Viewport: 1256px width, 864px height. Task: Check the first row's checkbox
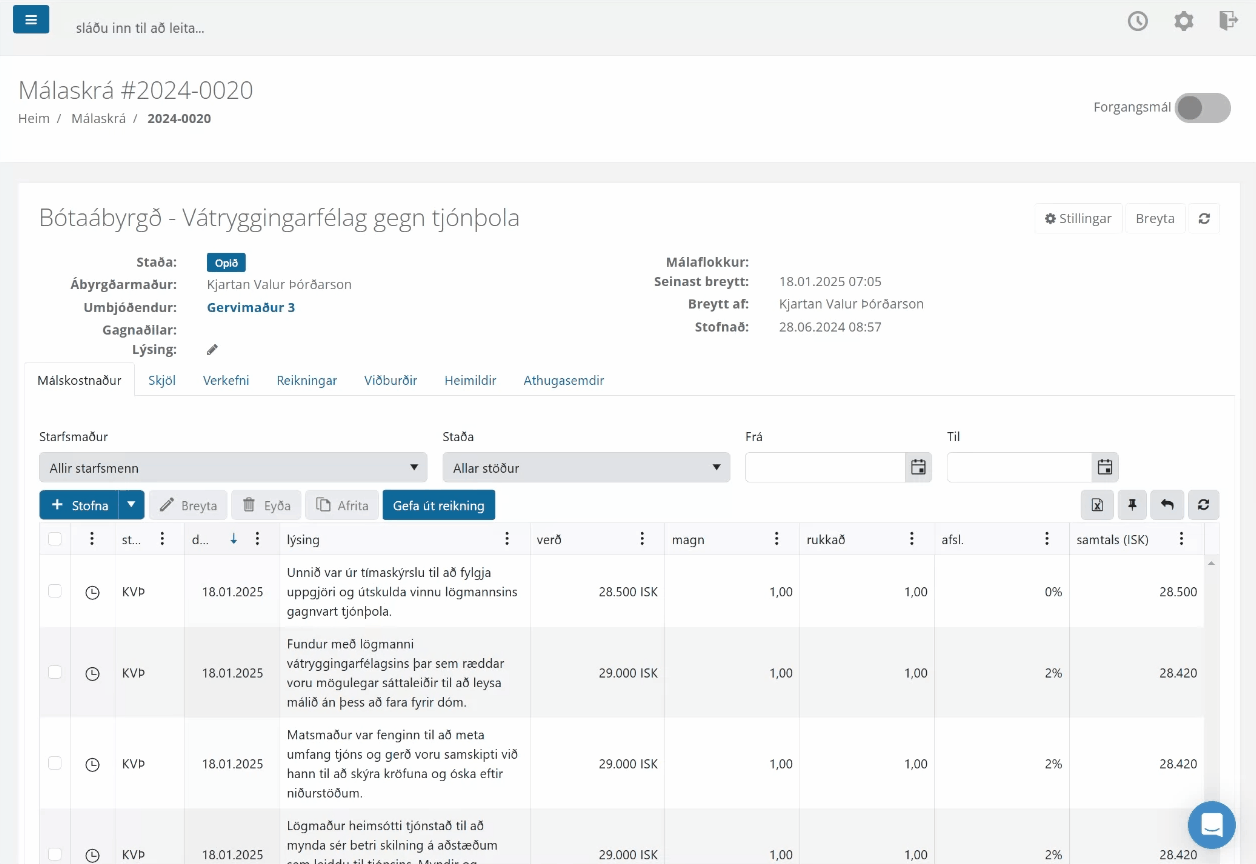click(55, 591)
